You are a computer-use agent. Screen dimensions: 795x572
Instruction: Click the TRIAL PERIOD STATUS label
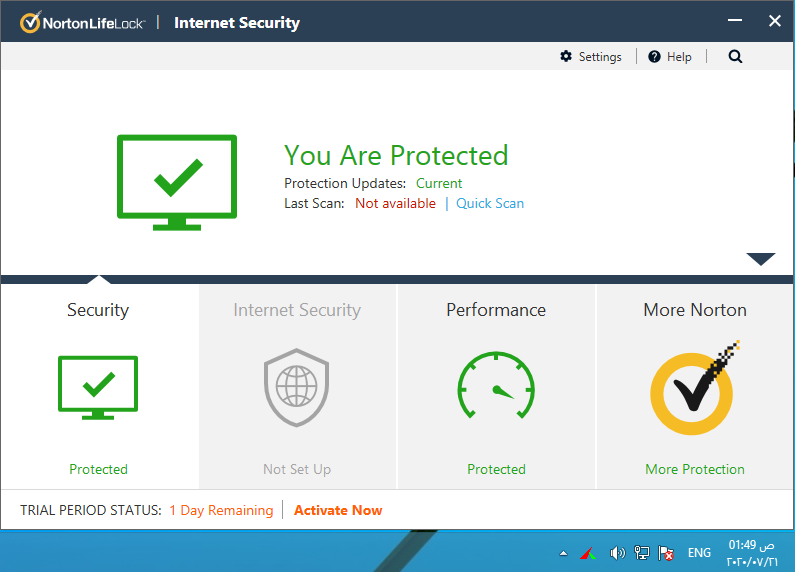(91, 510)
